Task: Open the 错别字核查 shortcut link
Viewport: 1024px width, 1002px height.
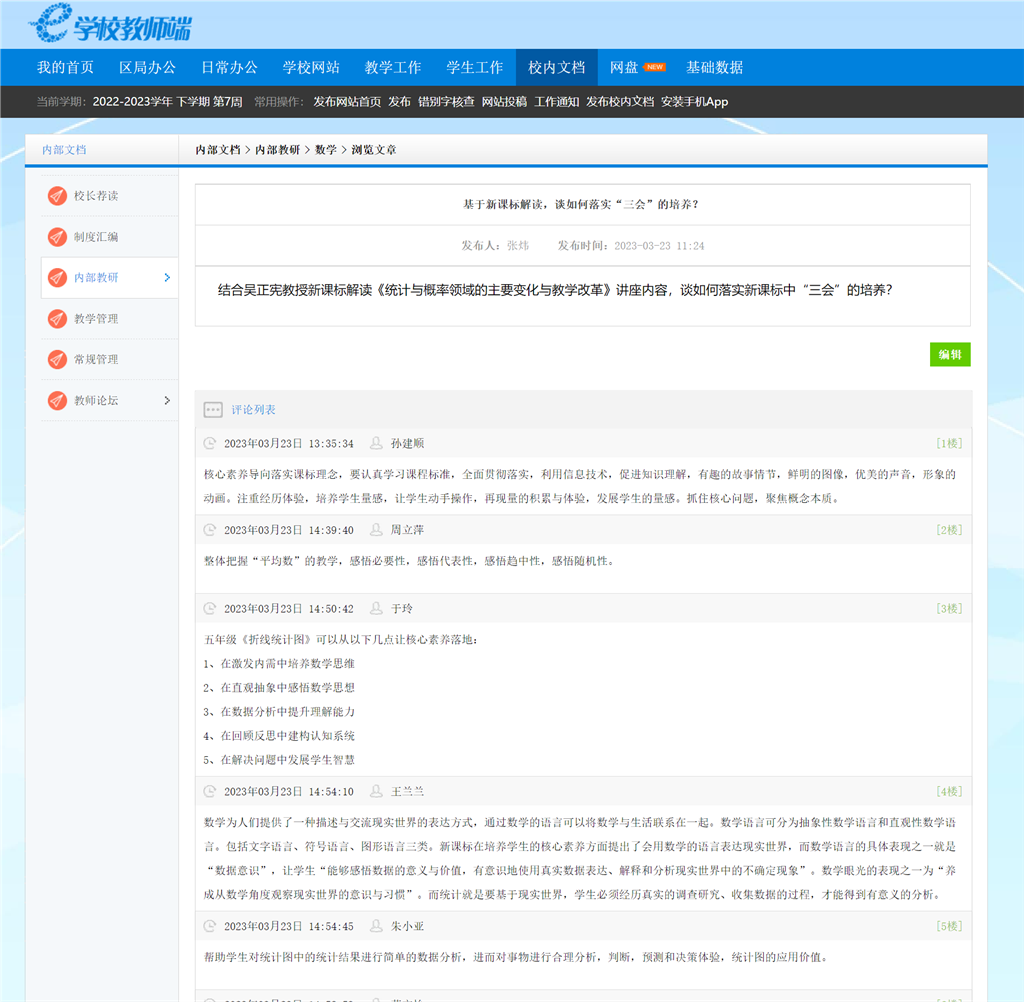Action: (x=446, y=102)
